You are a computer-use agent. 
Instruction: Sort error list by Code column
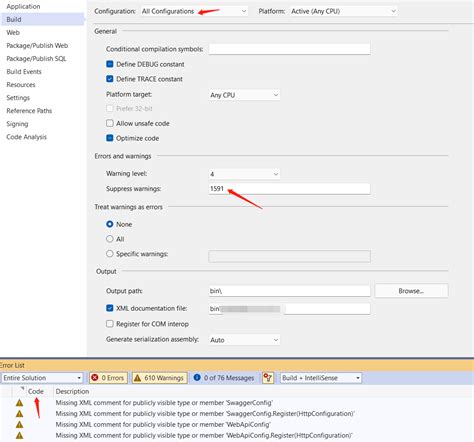pos(36,391)
